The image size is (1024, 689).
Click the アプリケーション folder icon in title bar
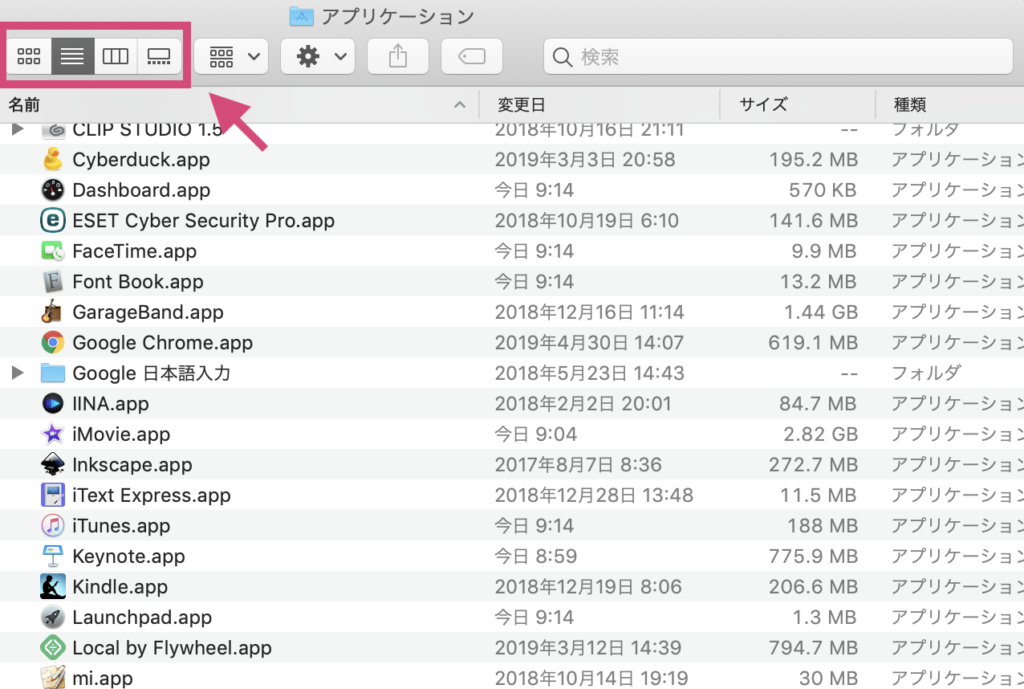point(301,16)
